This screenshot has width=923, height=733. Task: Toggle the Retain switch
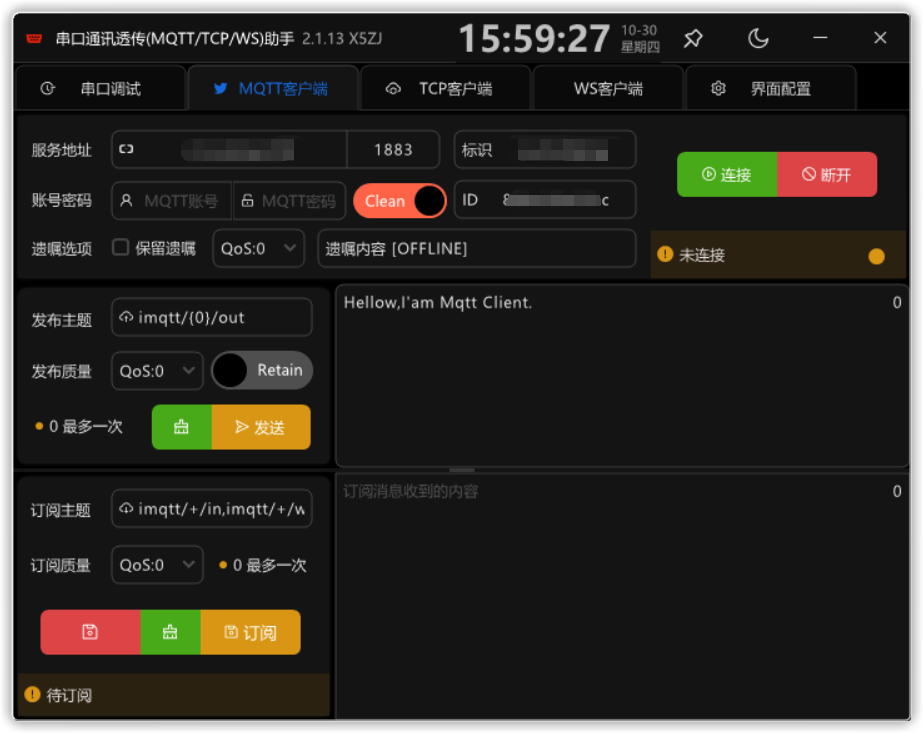point(263,370)
